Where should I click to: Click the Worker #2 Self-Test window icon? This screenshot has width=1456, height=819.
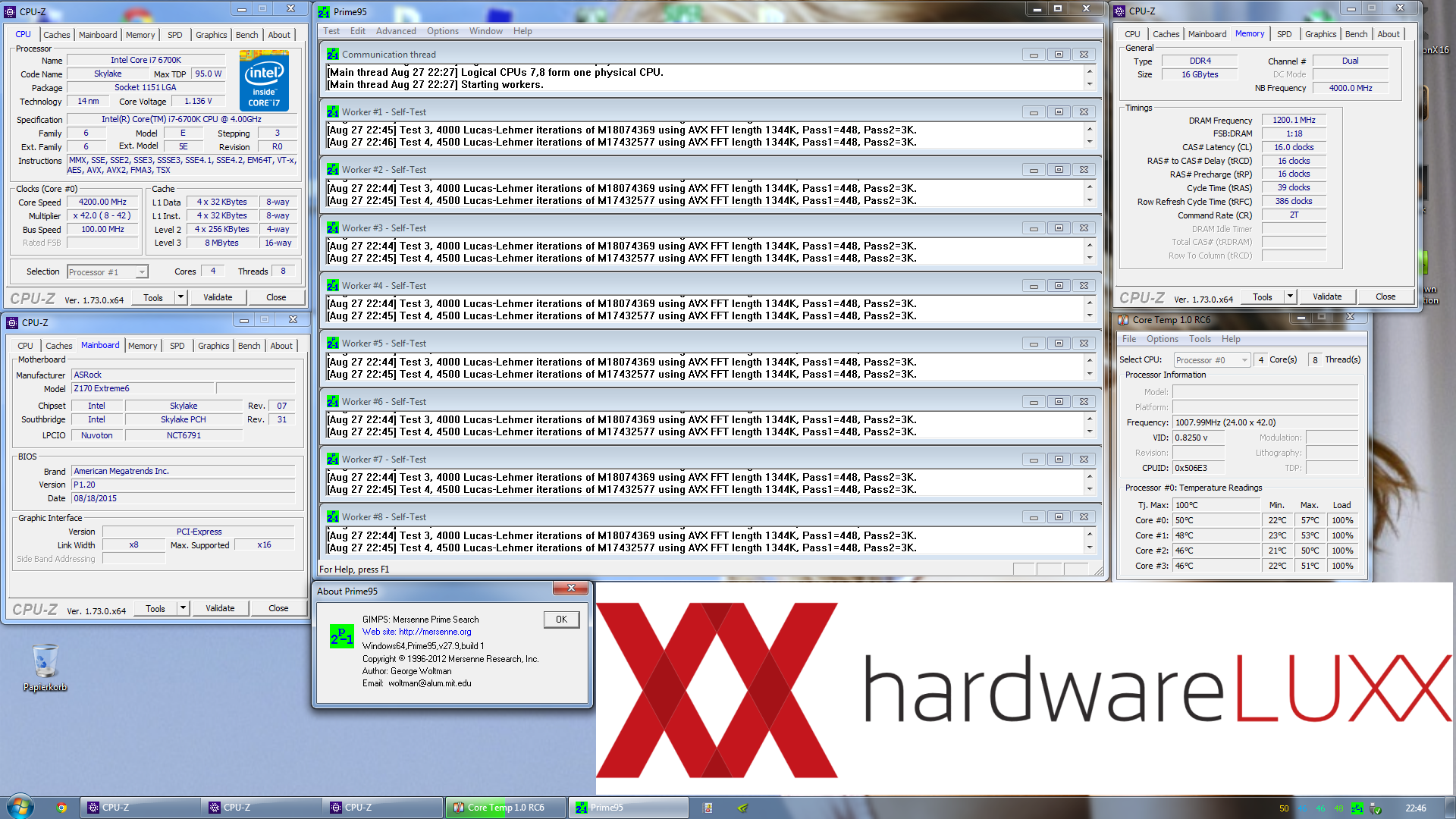point(333,170)
